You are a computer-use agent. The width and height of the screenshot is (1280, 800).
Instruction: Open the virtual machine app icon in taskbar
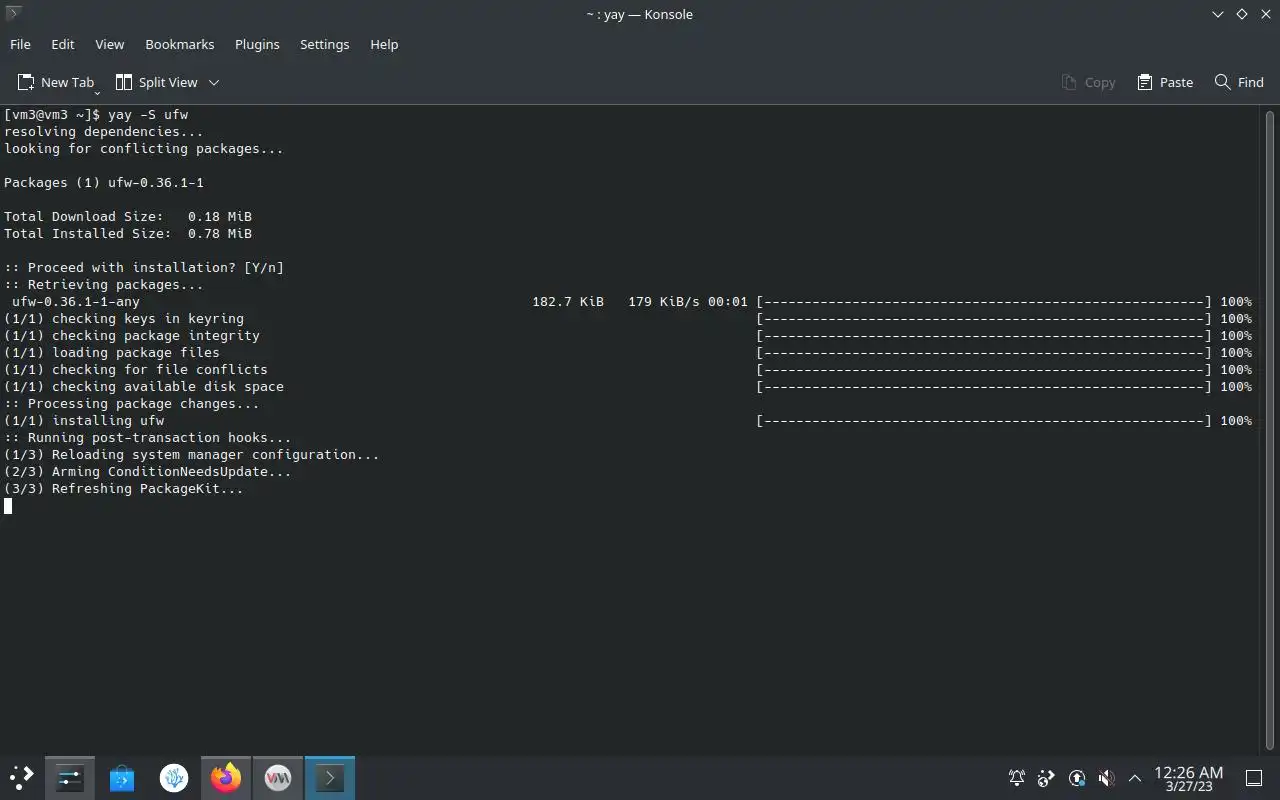[278, 777]
